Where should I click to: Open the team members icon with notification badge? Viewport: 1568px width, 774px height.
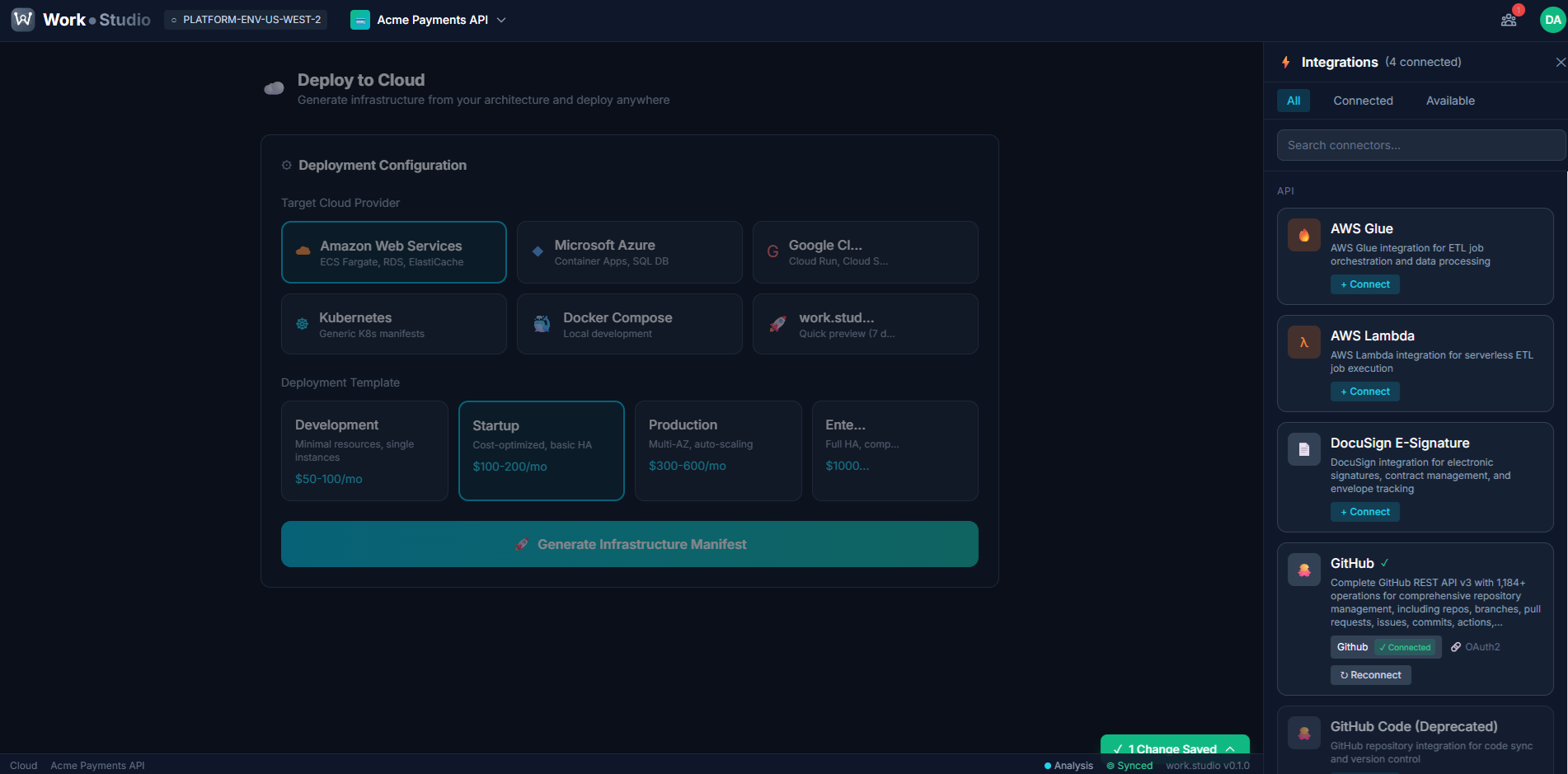(1509, 20)
